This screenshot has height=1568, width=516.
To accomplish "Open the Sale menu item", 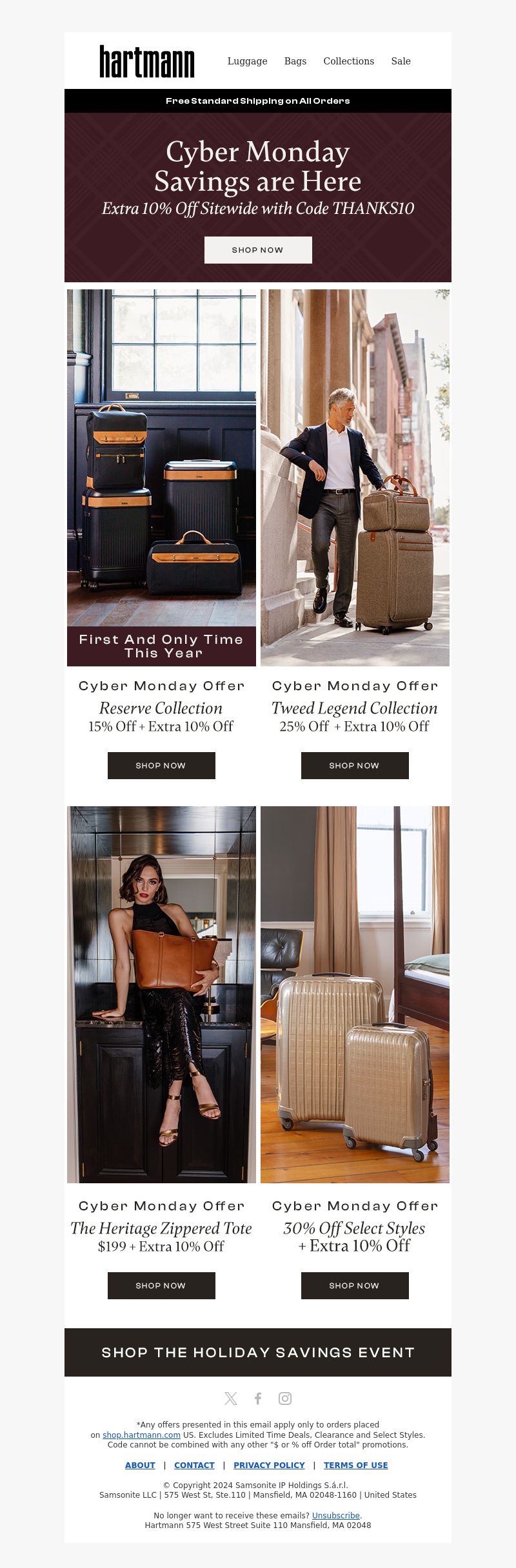I will coord(401,61).
